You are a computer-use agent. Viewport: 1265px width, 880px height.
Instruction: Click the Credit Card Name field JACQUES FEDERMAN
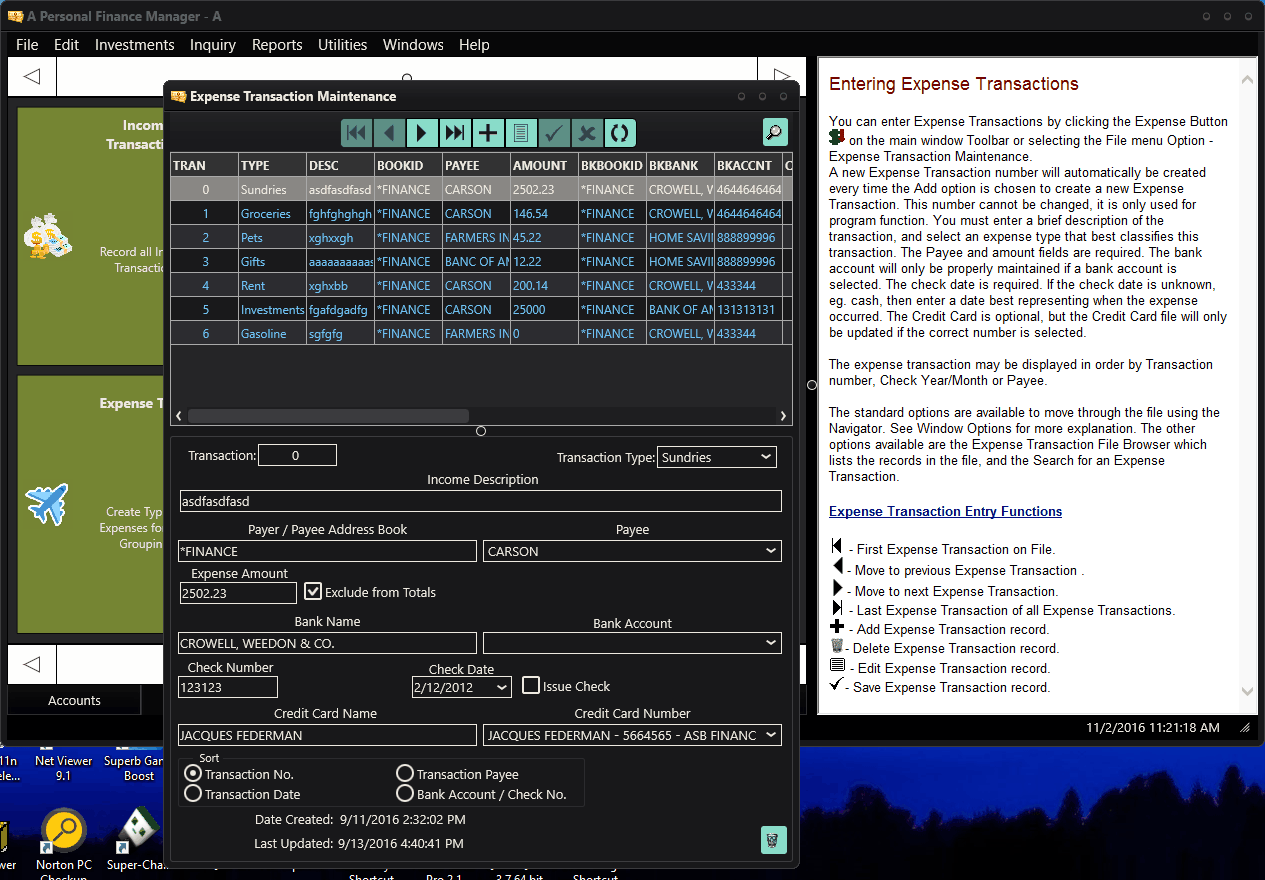328,735
